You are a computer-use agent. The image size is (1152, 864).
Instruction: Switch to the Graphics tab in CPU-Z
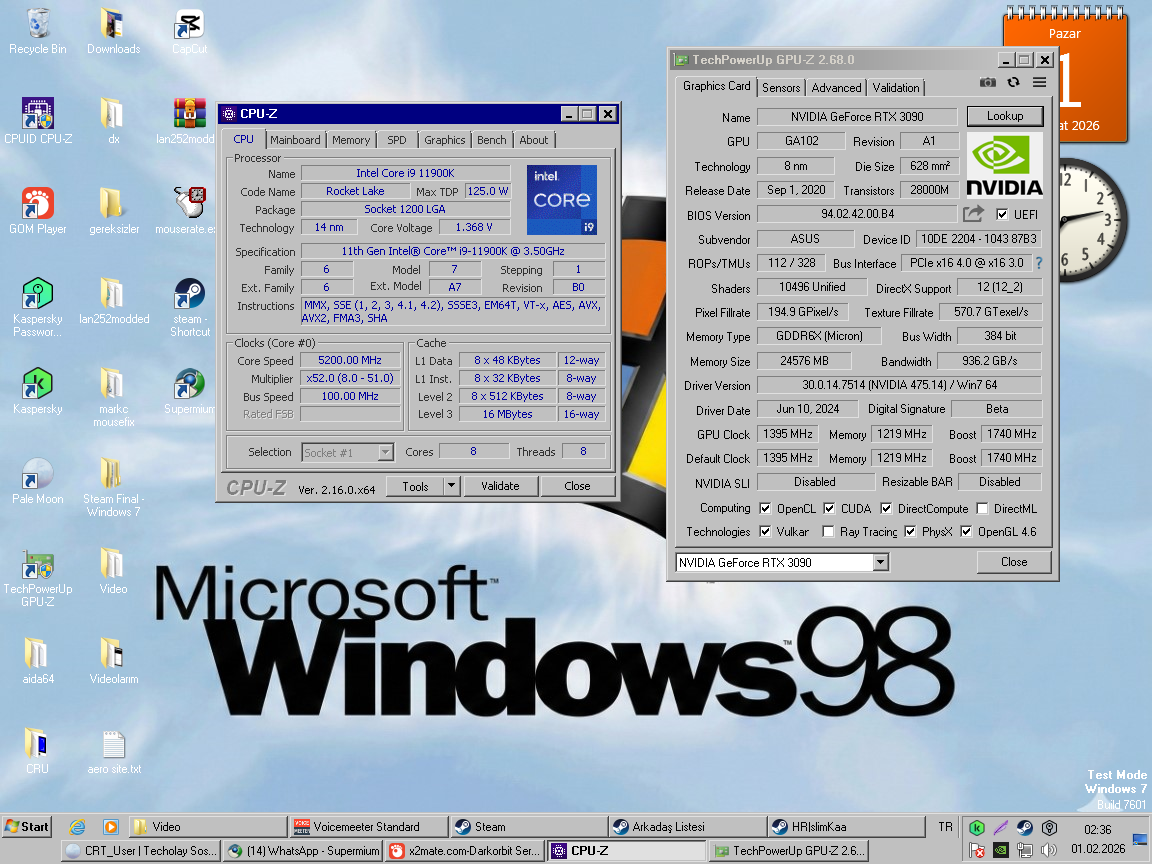click(x=444, y=140)
